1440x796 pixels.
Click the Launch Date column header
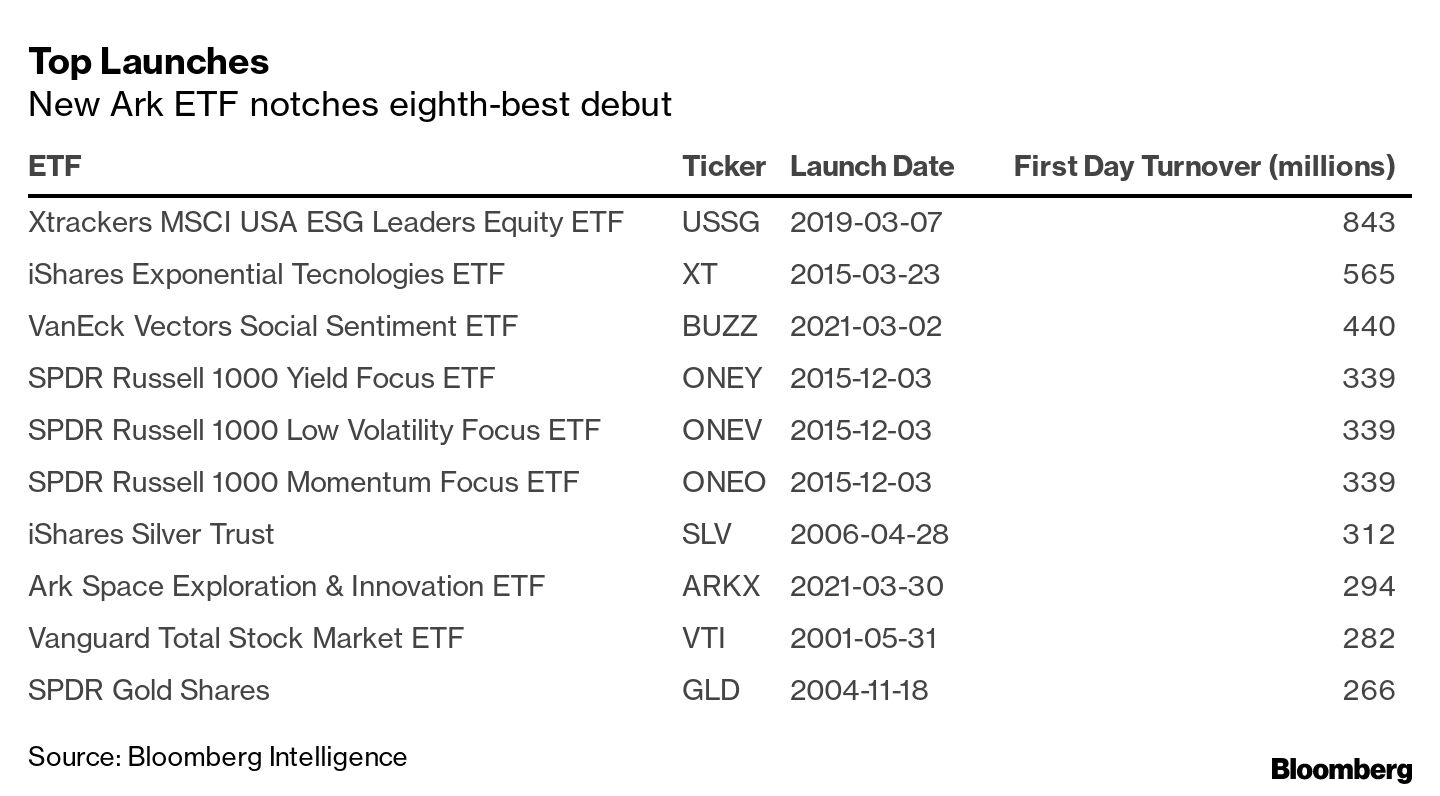coord(871,166)
